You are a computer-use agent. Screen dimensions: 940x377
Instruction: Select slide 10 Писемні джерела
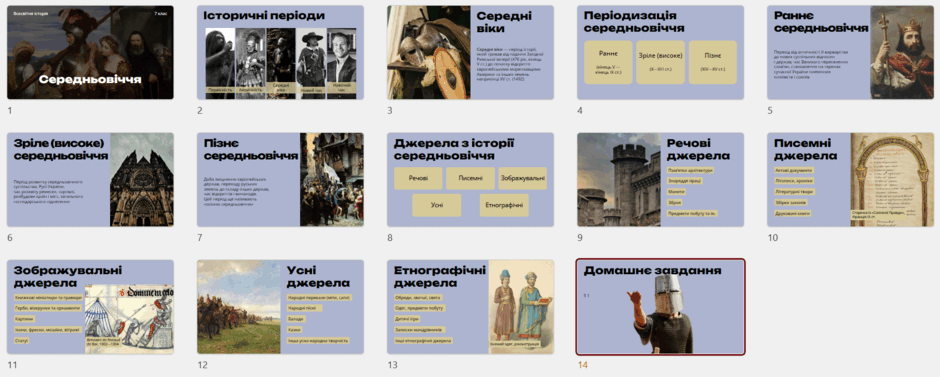point(850,180)
